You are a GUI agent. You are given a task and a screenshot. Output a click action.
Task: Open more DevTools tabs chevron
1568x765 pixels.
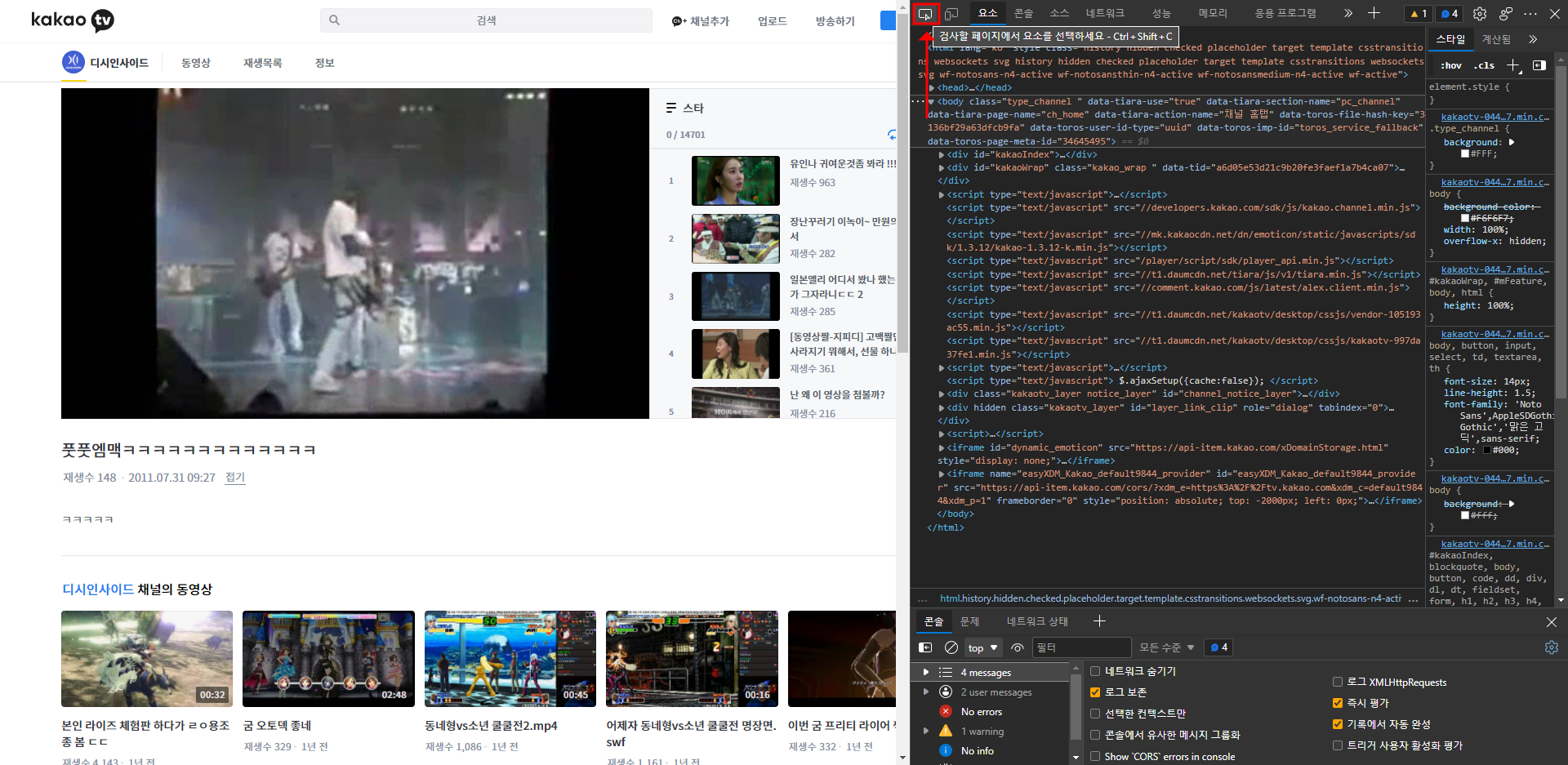(x=1347, y=13)
